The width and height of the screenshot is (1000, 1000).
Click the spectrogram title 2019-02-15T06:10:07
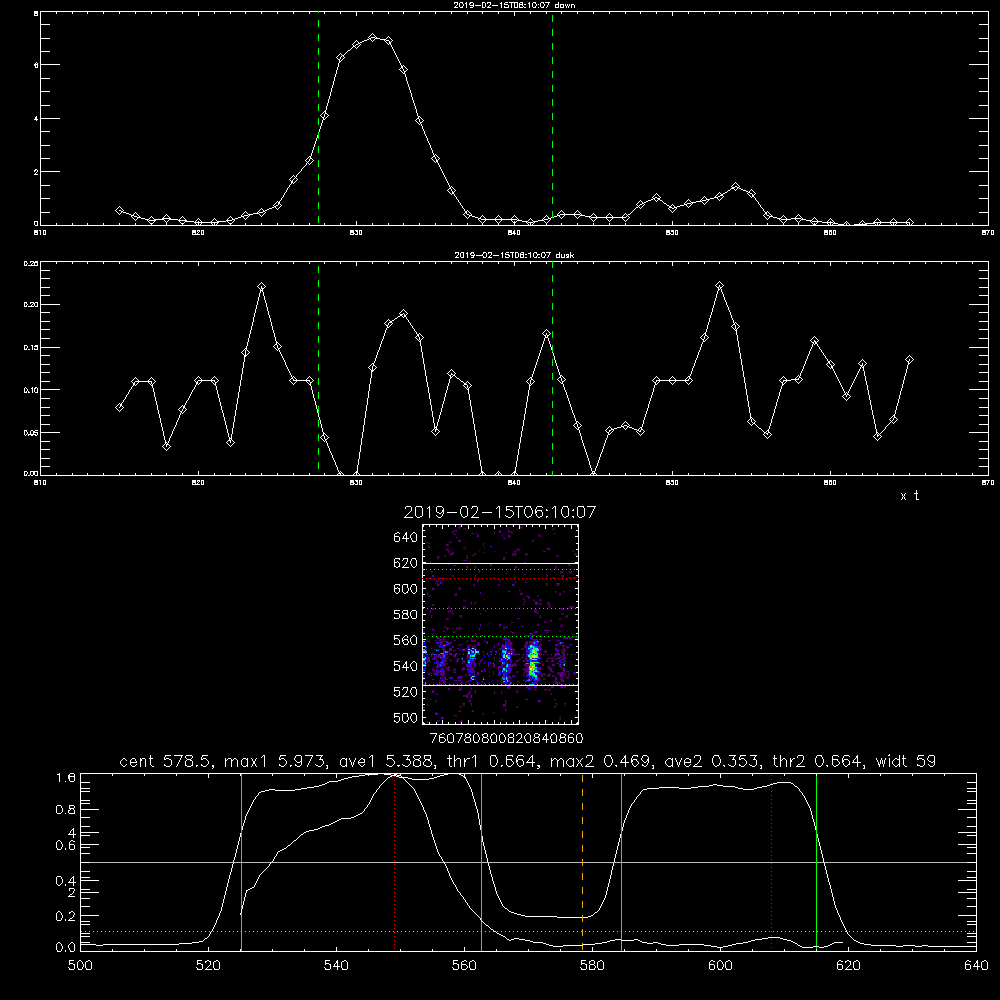pos(500,512)
